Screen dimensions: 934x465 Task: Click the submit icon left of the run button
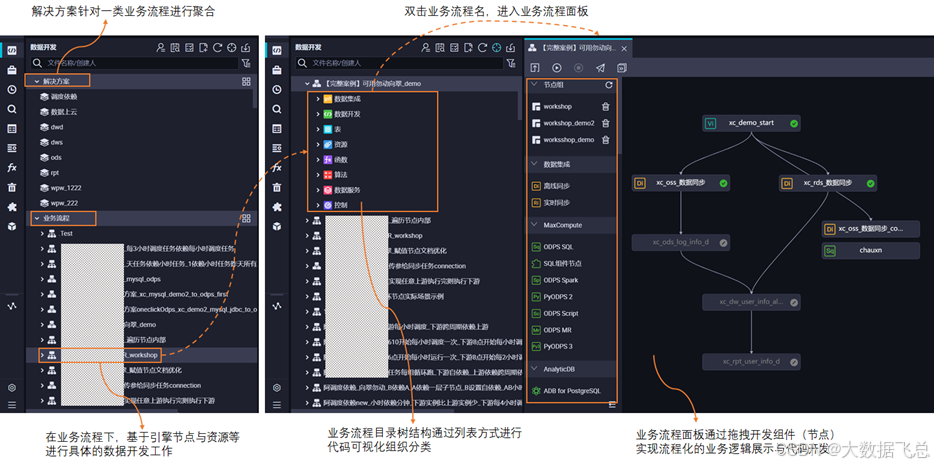coord(535,68)
